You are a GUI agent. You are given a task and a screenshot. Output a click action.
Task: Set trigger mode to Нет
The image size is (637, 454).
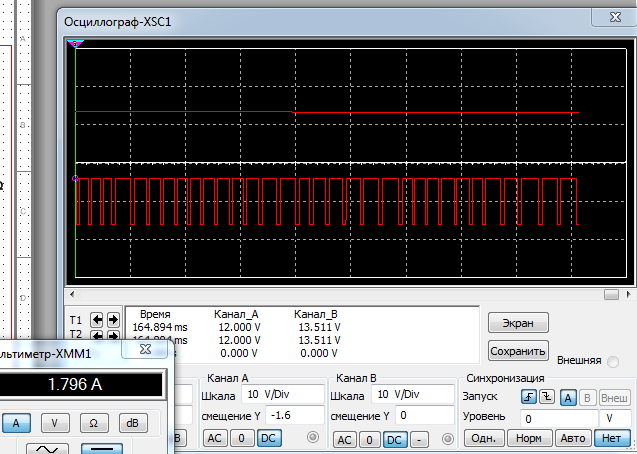(611, 438)
